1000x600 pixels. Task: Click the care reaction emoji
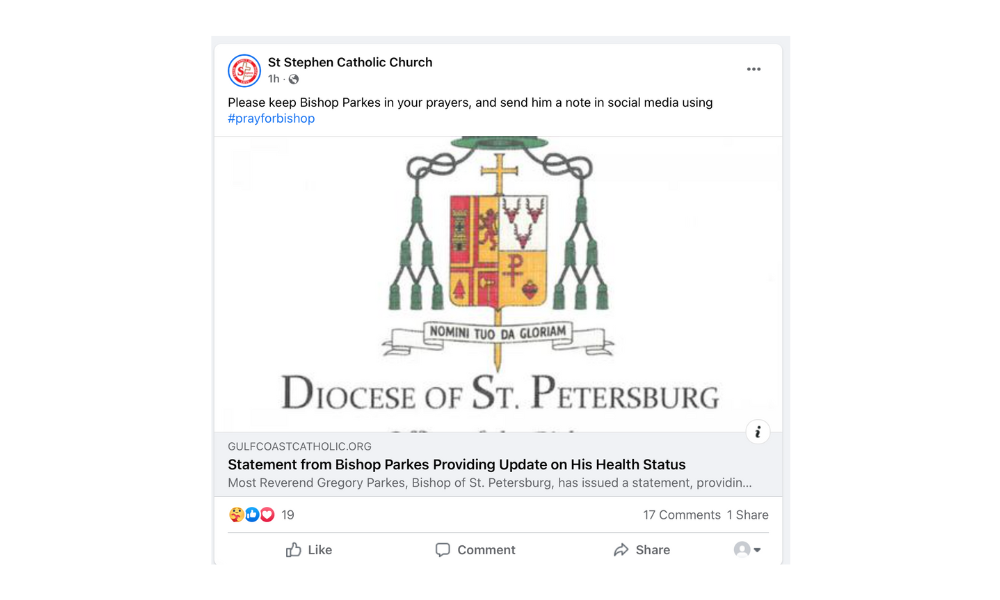pos(235,514)
